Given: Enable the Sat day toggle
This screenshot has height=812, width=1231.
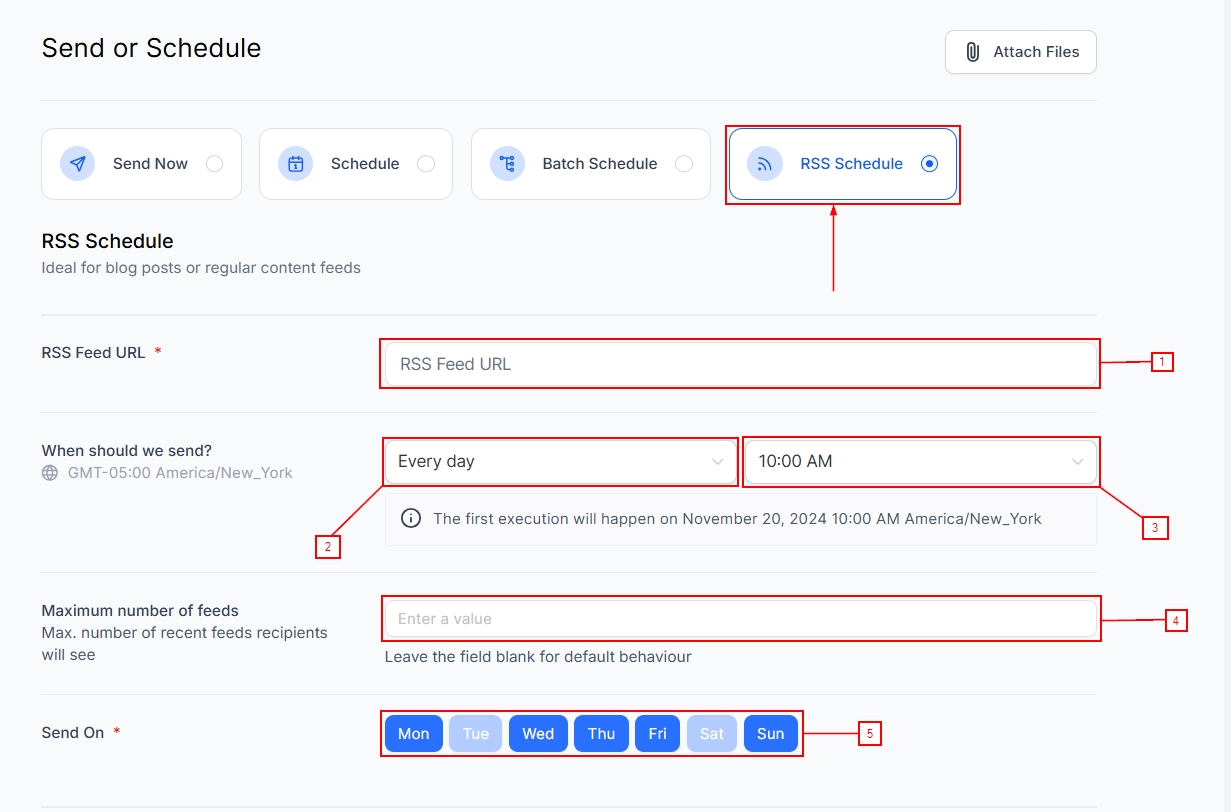Looking at the screenshot, I should (x=712, y=734).
